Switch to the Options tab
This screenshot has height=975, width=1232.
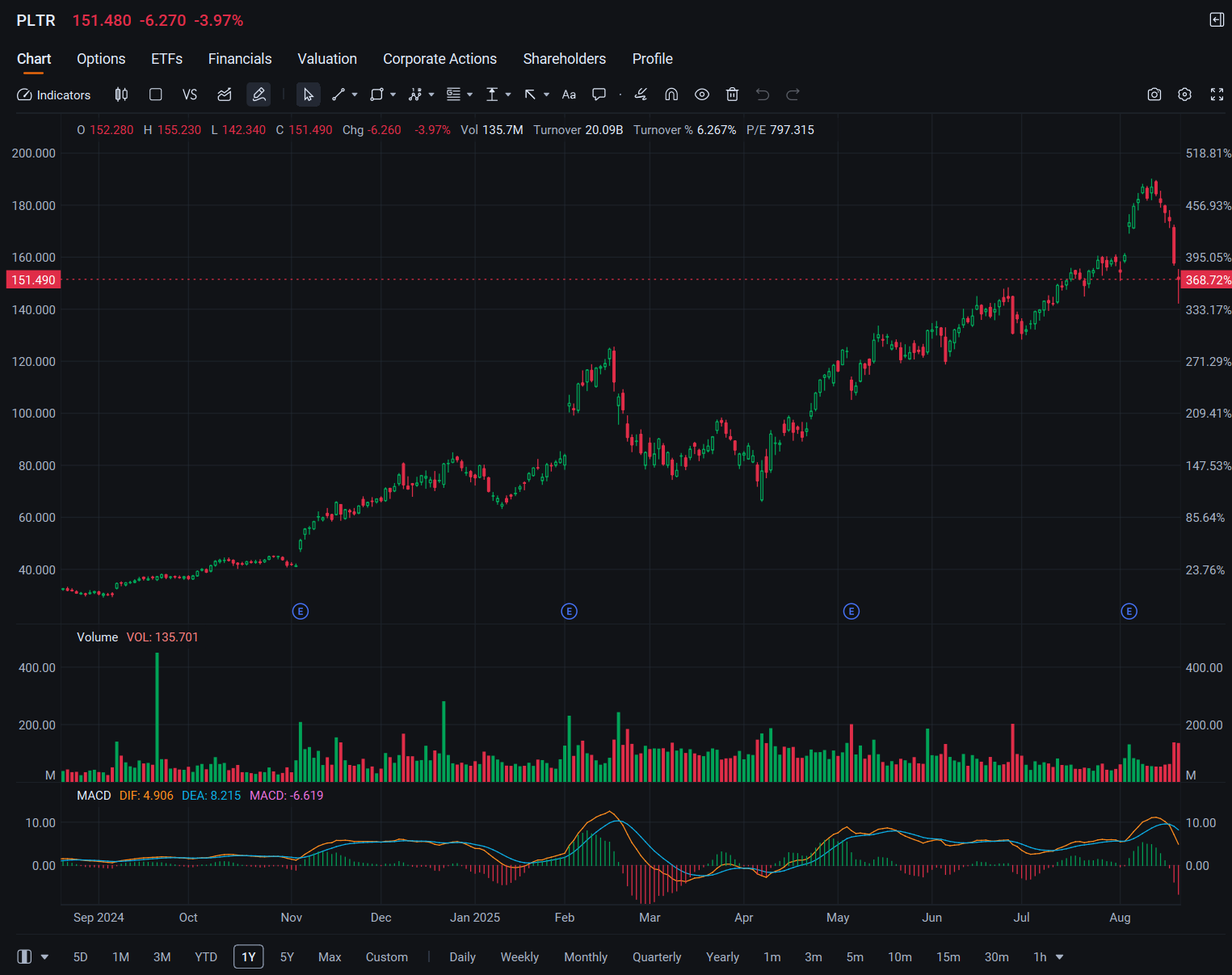pyautogui.click(x=101, y=59)
